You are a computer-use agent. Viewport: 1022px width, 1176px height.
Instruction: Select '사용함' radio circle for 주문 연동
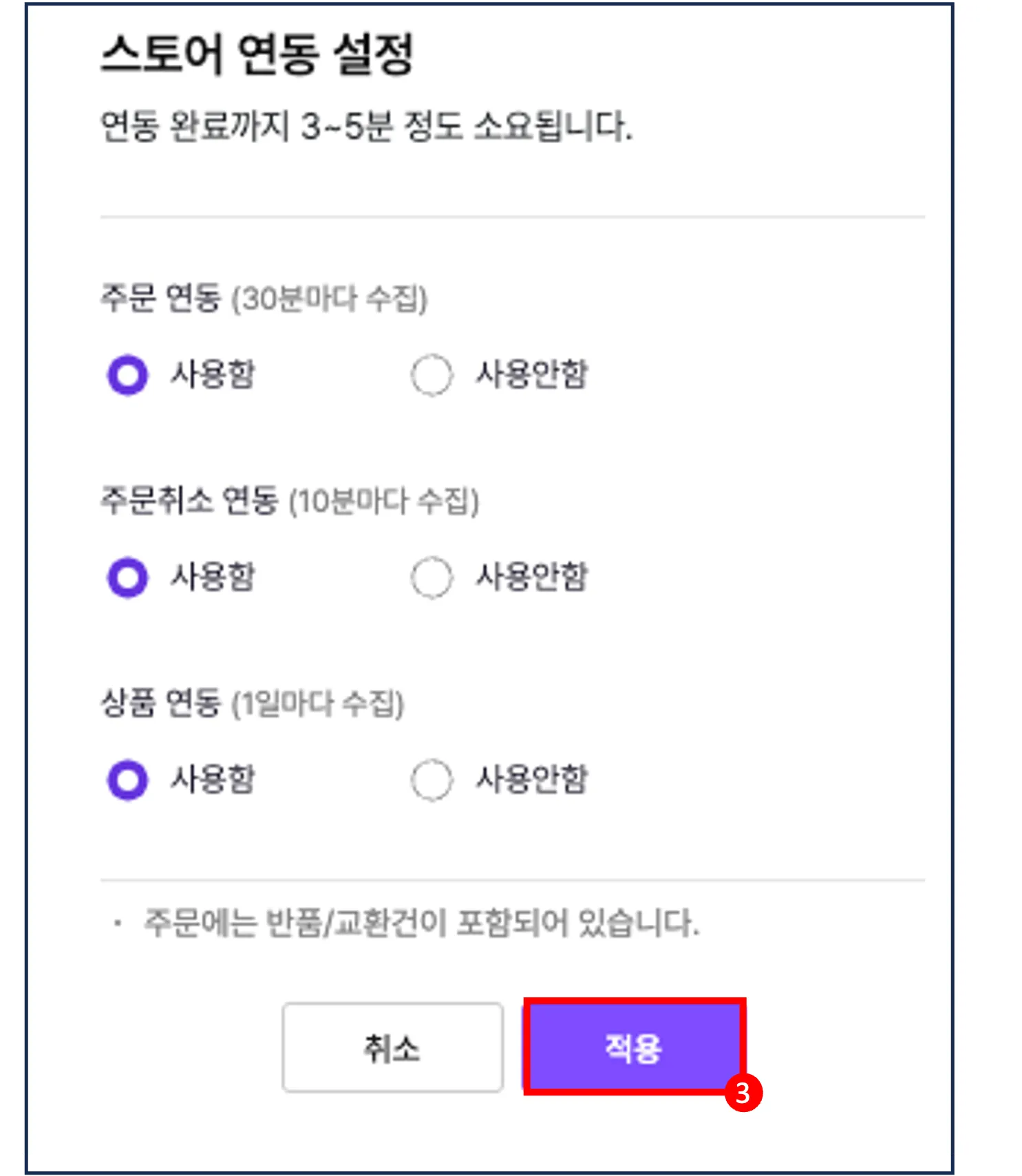pos(128,375)
